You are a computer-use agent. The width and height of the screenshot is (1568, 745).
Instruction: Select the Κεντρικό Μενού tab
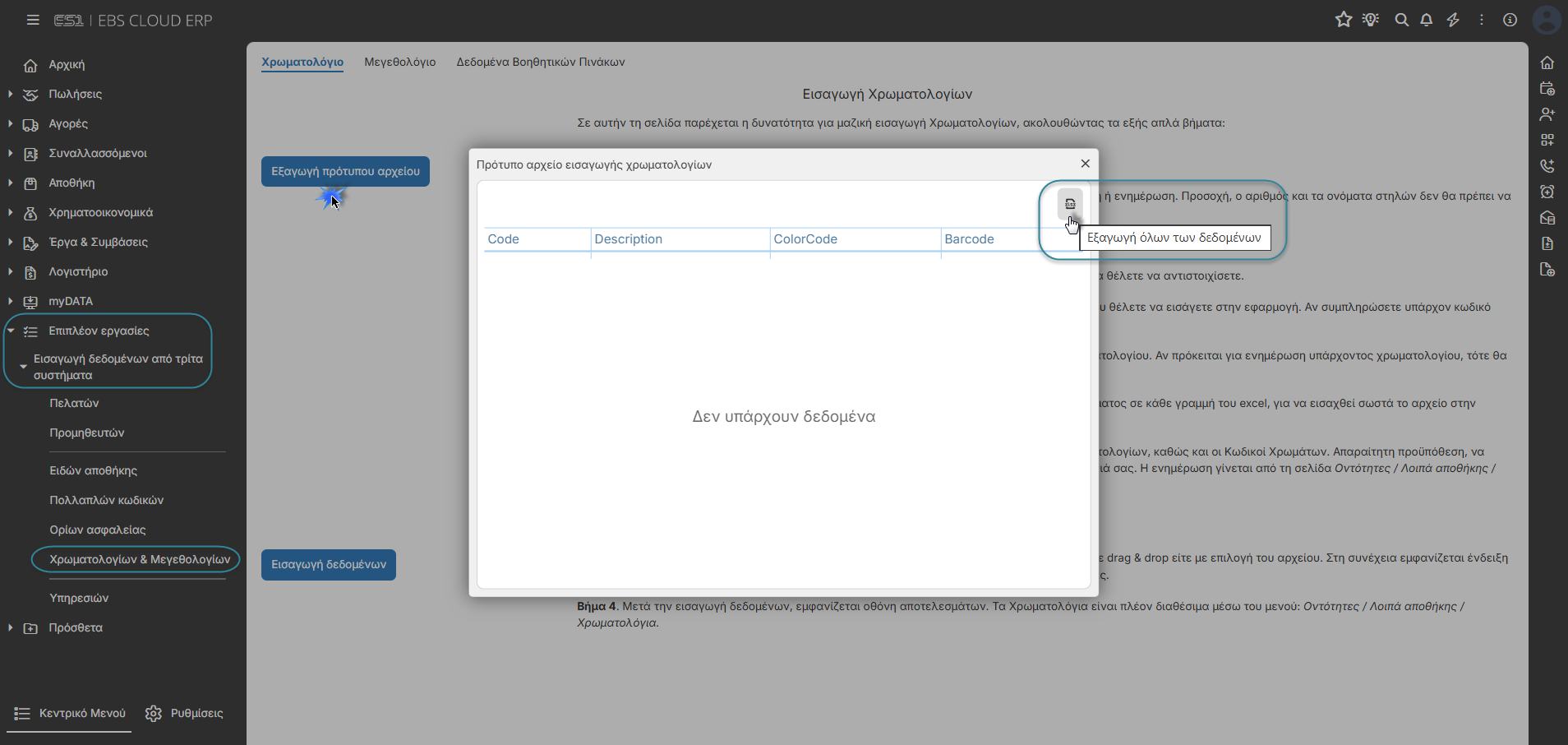click(69, 714)
